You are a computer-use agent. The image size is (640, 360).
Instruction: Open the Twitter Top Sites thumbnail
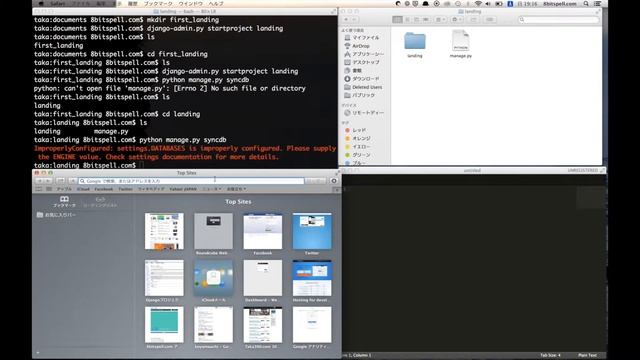click(312, 231)
